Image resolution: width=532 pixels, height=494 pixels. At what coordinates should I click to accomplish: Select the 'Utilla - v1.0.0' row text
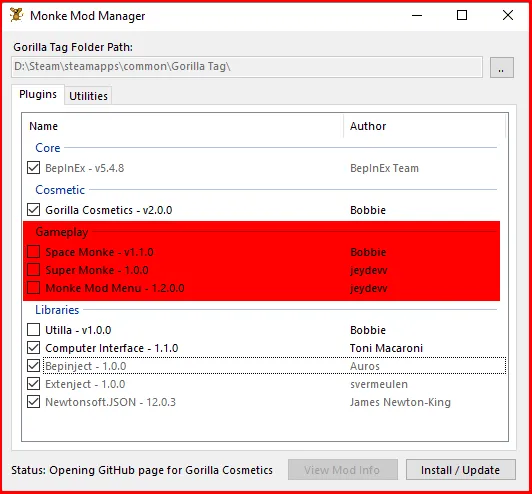pyautogui.click(x=78, y=330)
